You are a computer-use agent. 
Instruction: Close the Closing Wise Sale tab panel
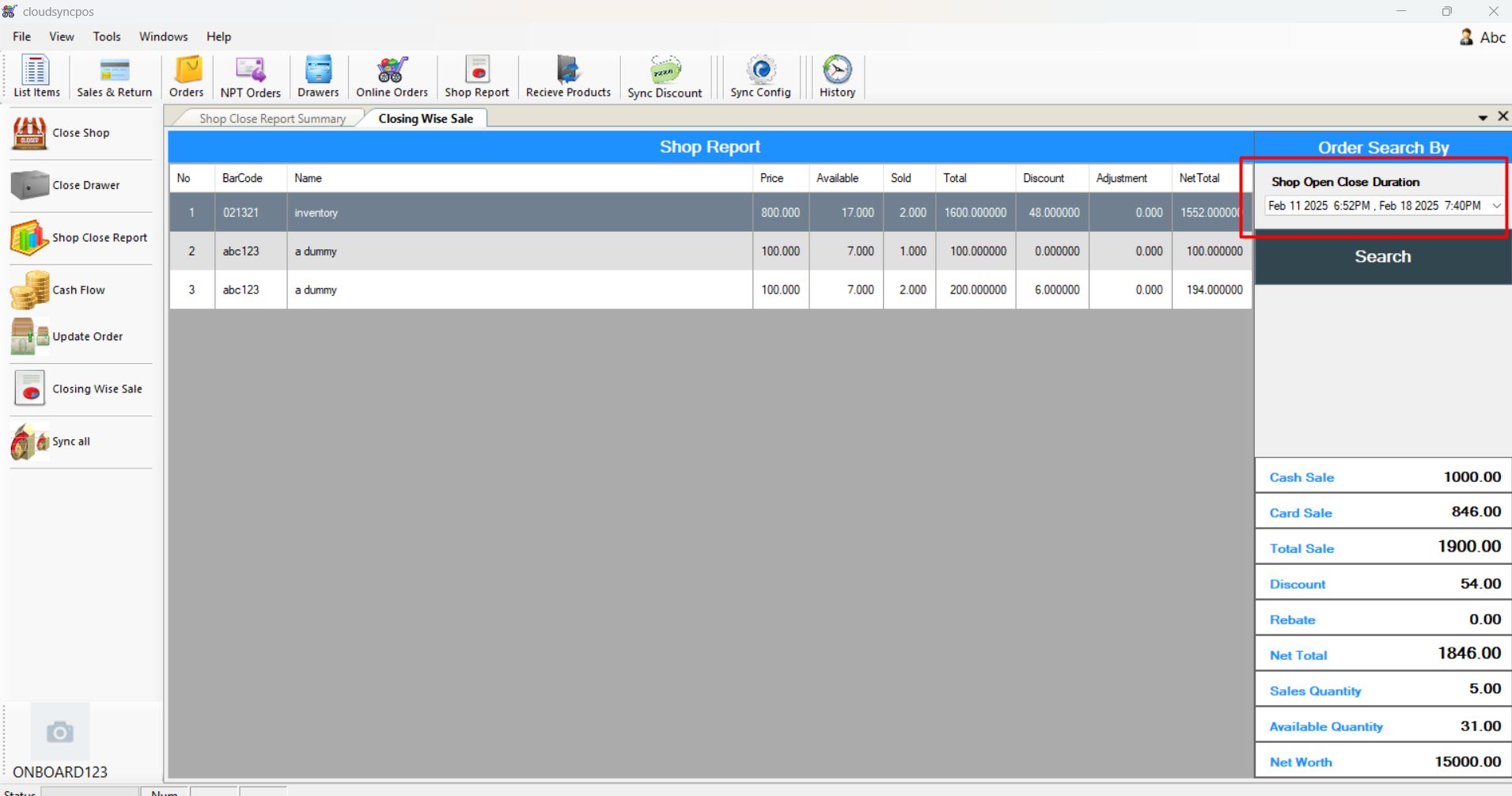1503,117
